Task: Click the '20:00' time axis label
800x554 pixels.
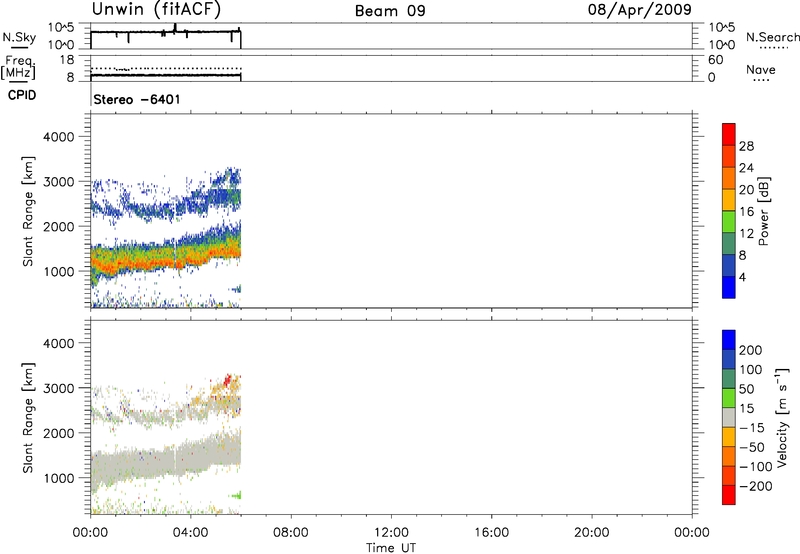Action: [x=592, y=533]
